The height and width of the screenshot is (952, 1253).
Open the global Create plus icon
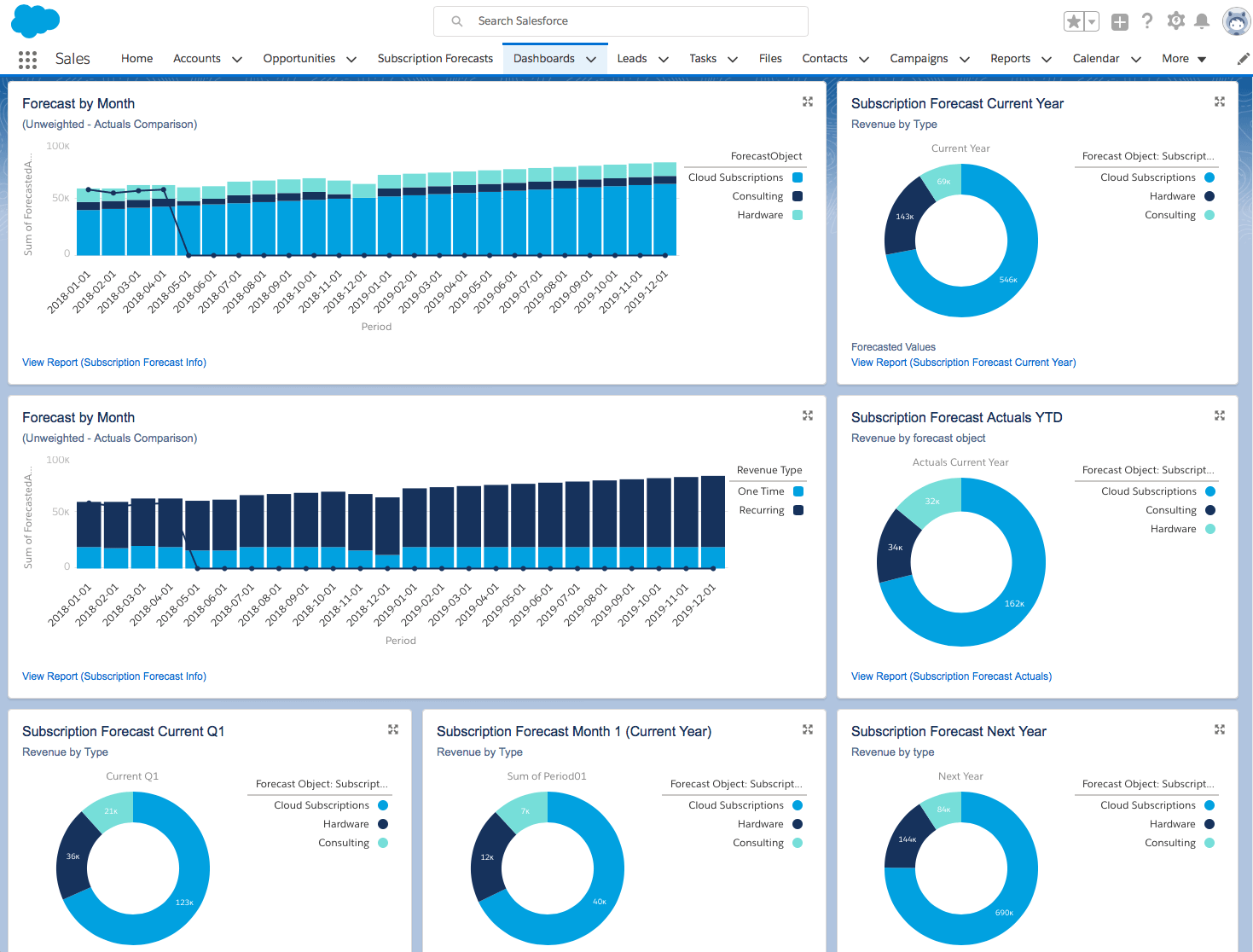tap(1119, 20)
